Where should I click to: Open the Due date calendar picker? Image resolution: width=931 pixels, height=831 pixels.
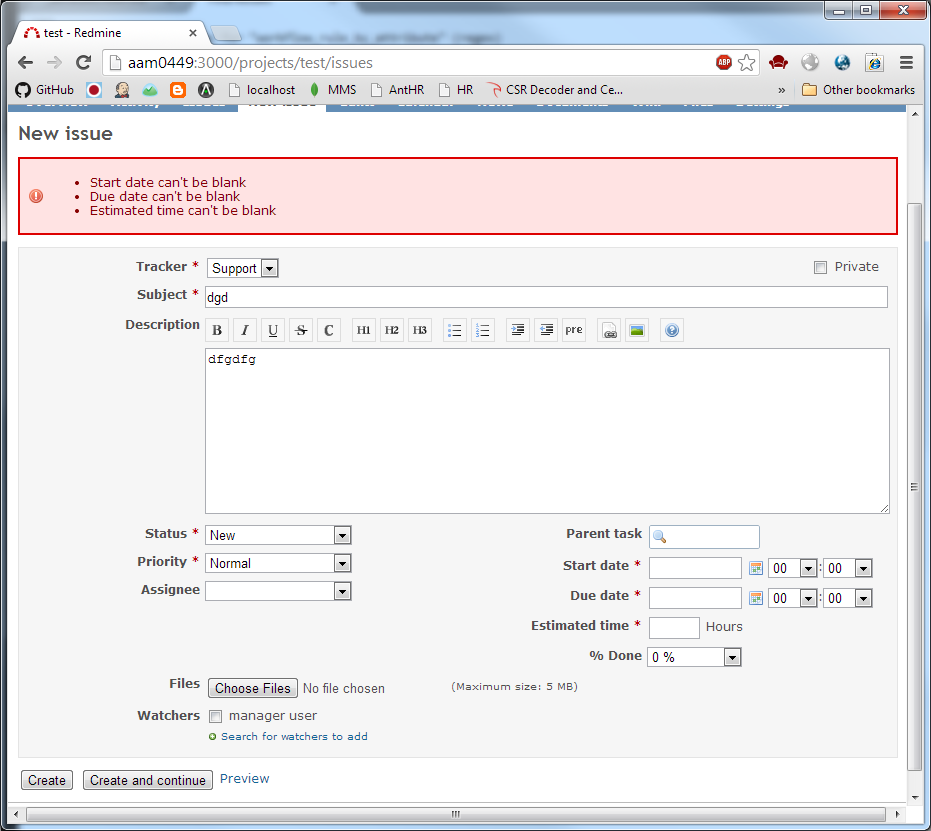[x=756, y=599]
